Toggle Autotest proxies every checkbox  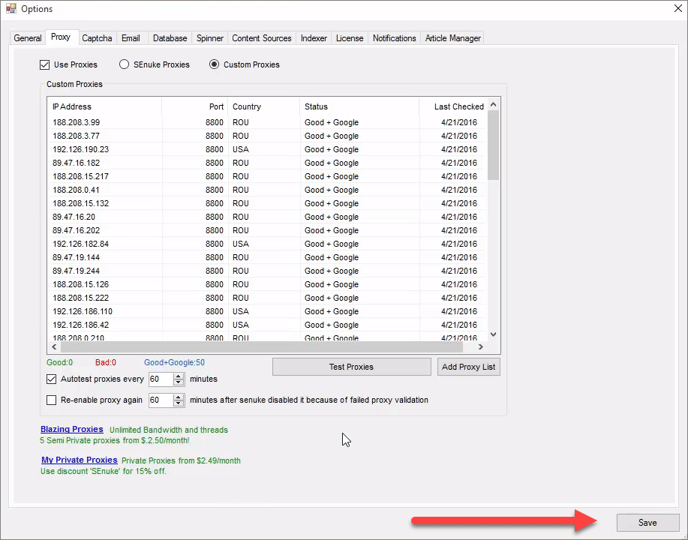click(51, 379)
